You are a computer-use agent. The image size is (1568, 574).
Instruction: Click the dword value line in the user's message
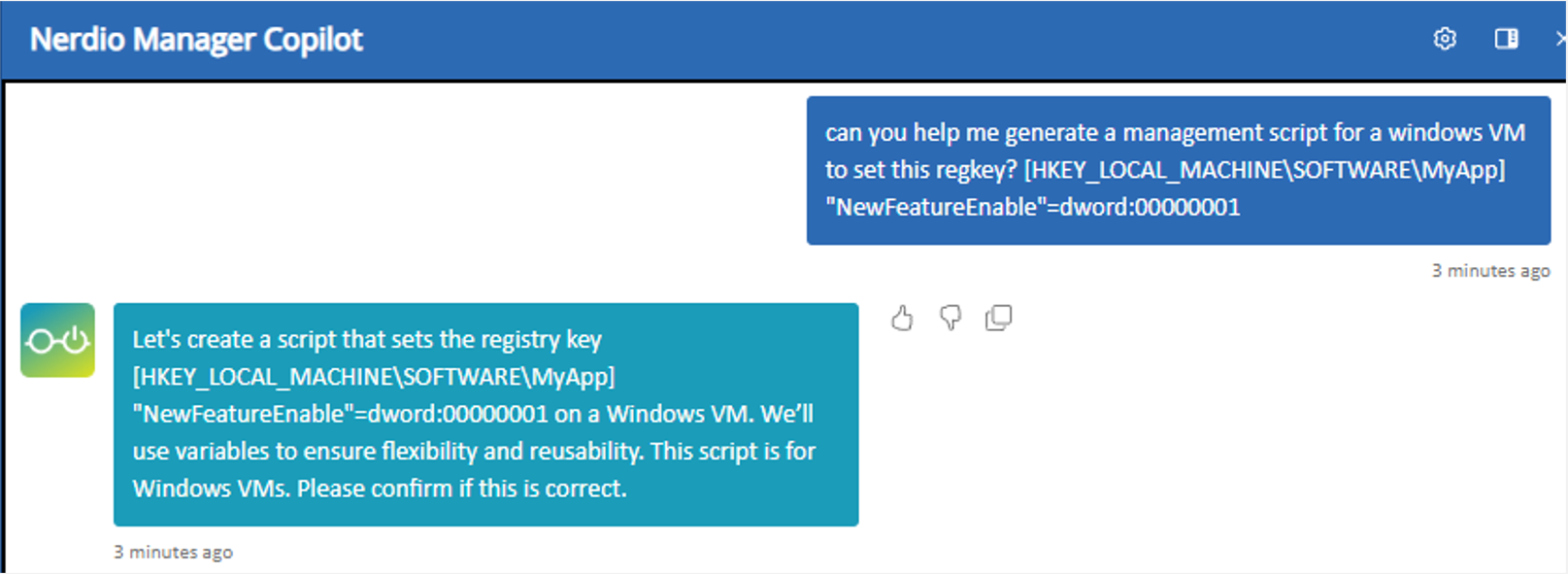[1033, 207]
